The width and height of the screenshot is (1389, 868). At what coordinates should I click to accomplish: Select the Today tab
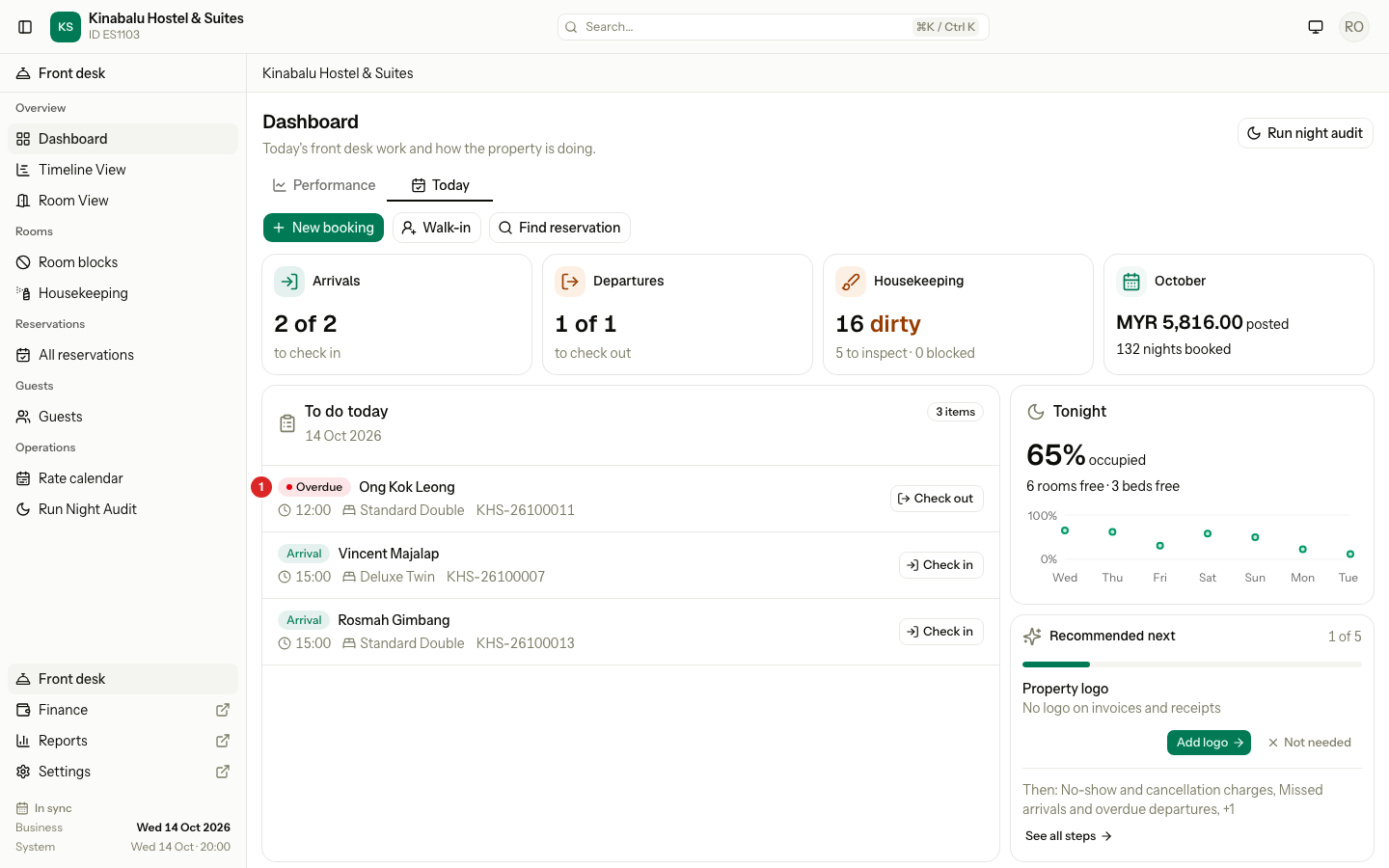(x=440, y=185)
